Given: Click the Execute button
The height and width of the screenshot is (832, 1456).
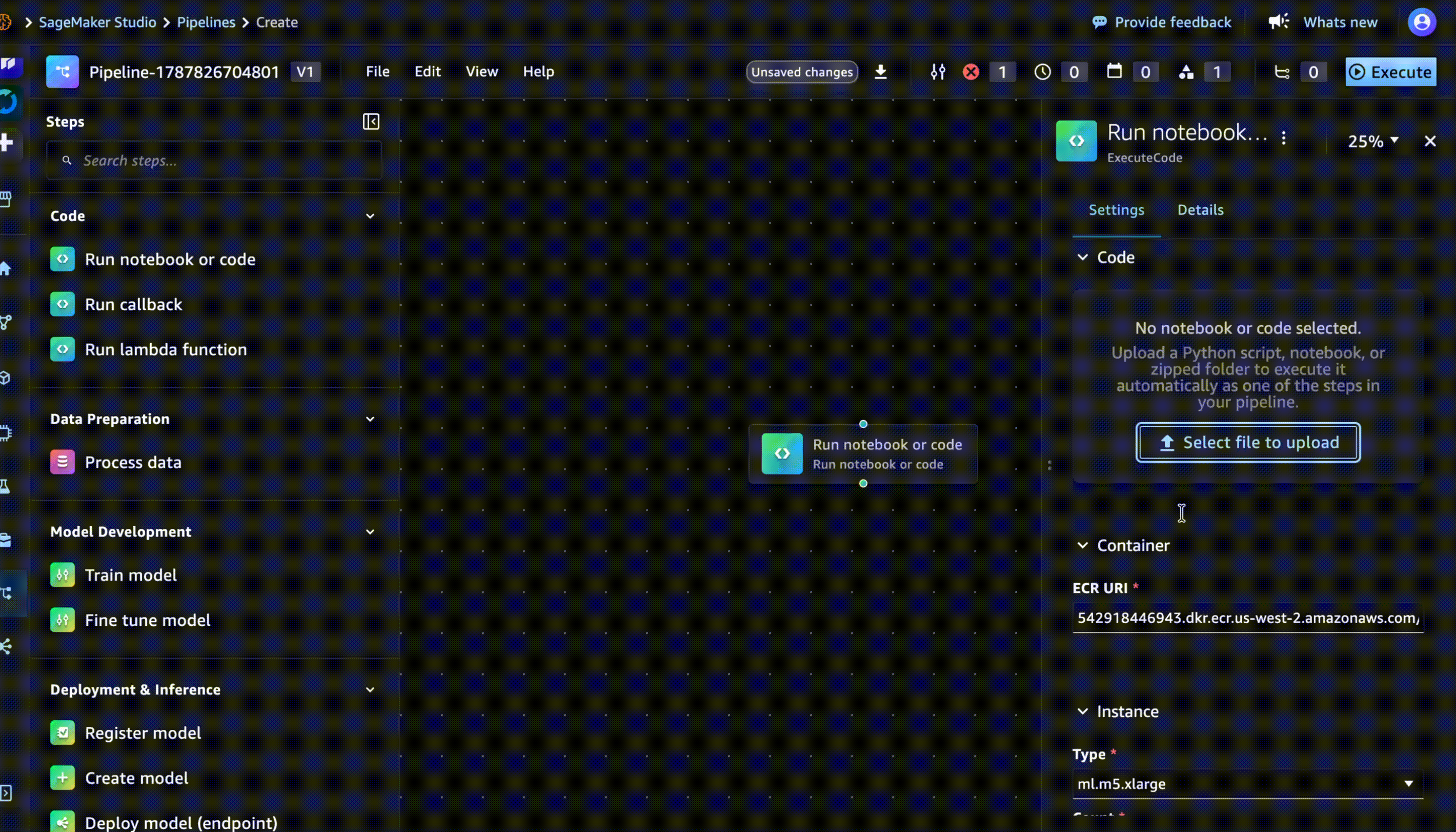Looking at the screenshot, I should pyautogui.click(x=1390, y=72).
